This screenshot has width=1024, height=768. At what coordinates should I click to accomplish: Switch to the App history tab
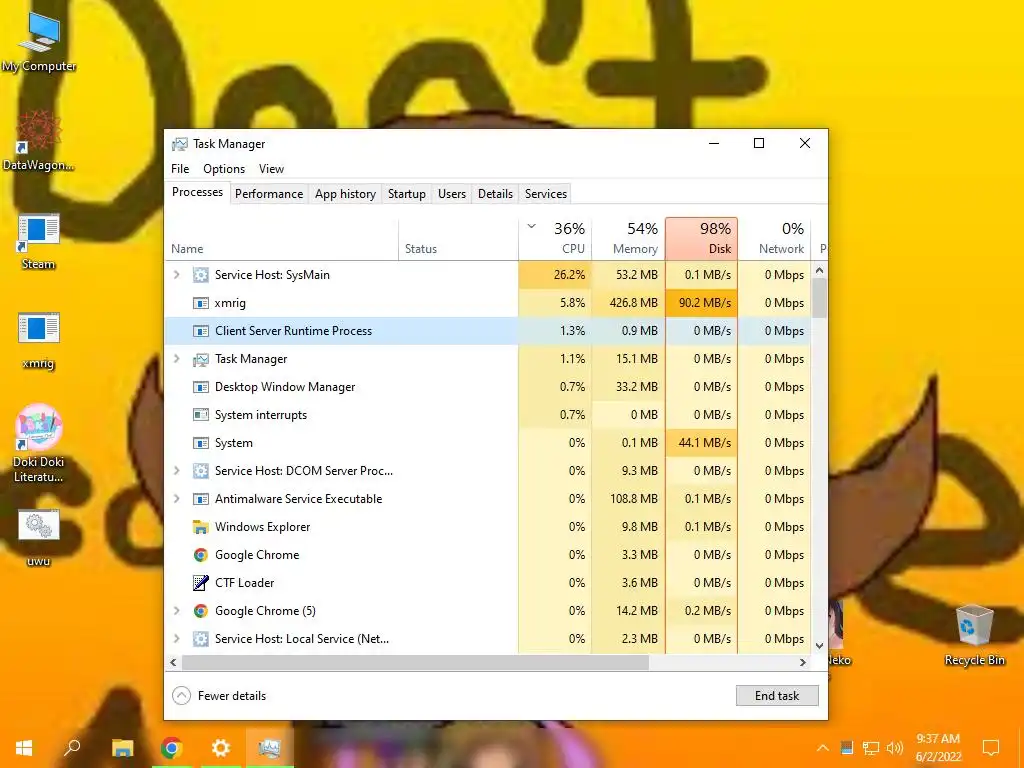[x=345, y=194]
